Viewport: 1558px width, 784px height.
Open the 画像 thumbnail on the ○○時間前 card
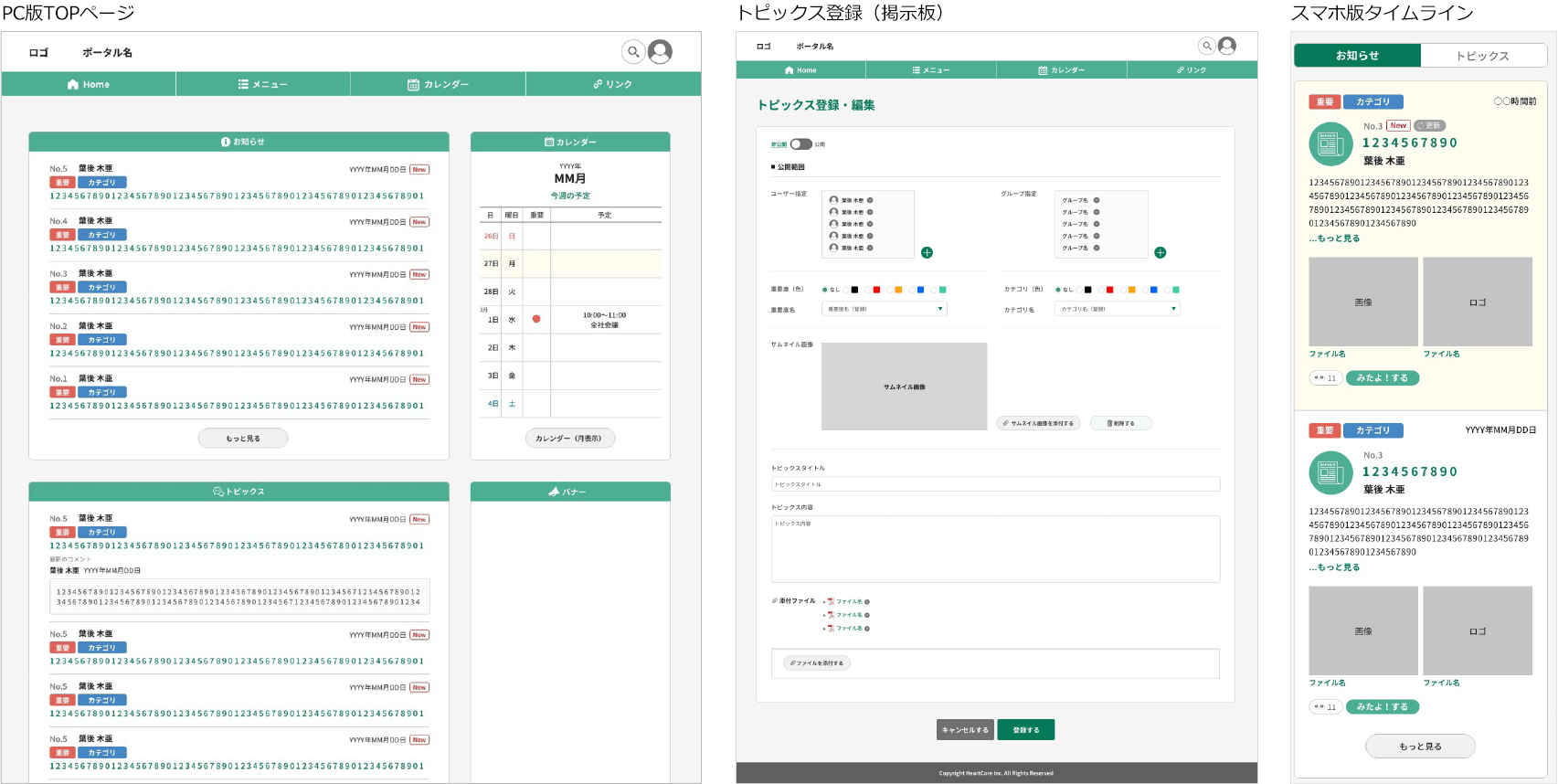click(x=1363, y=302)
